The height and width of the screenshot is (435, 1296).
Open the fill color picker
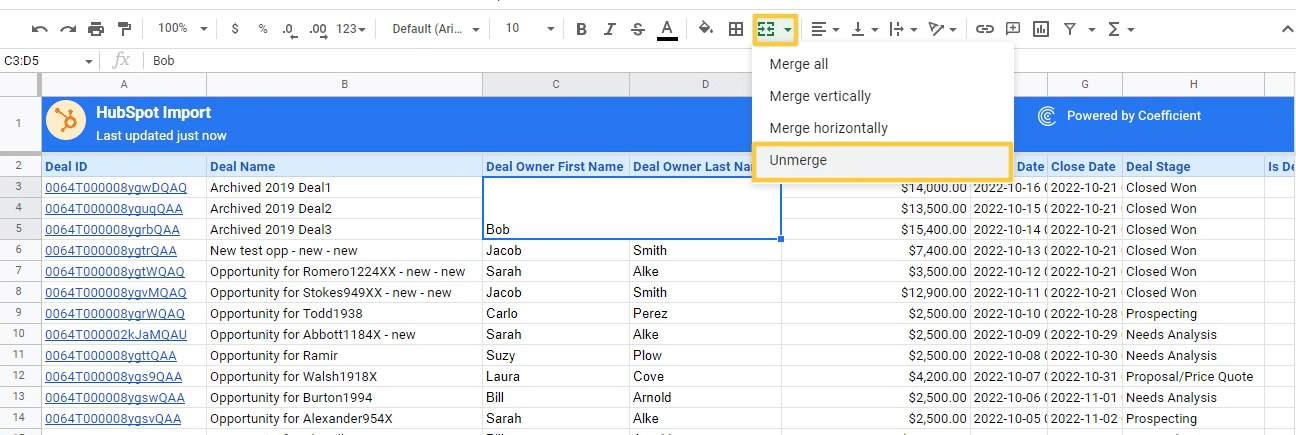point(706,29)
